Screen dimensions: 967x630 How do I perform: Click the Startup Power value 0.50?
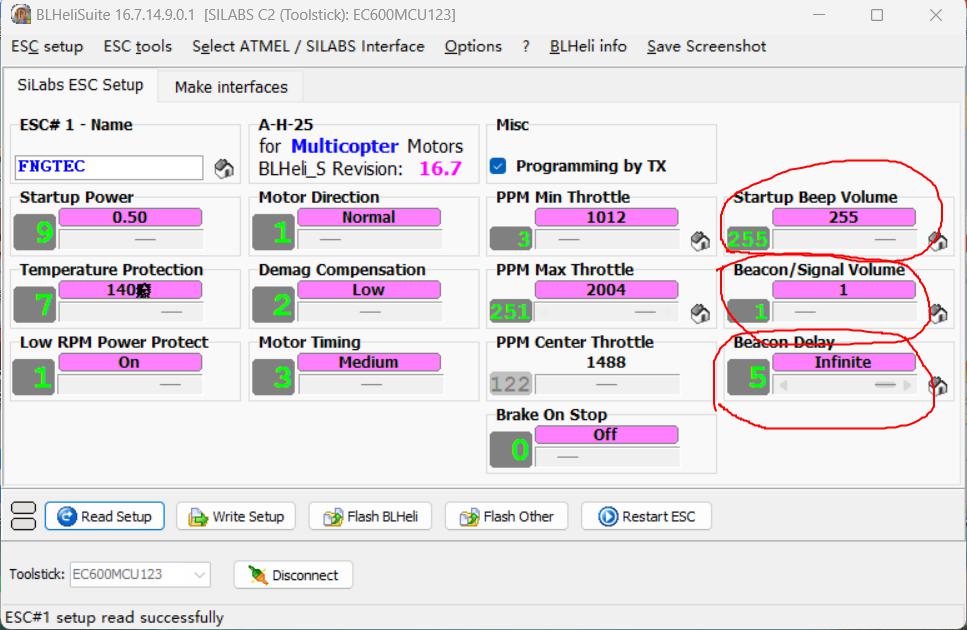pos(130,218)
